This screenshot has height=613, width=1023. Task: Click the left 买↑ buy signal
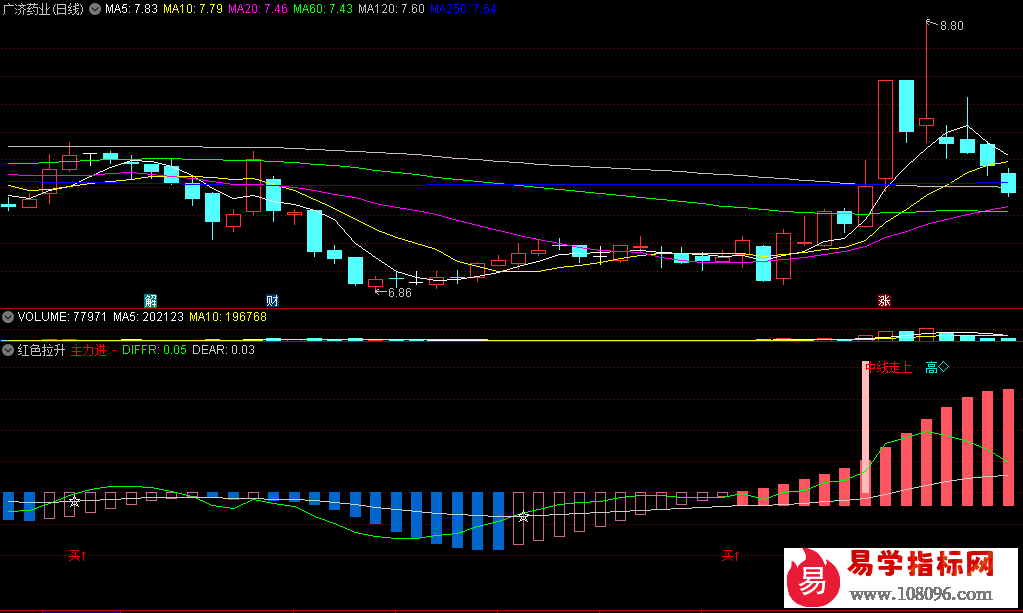(x=78, y=556)
